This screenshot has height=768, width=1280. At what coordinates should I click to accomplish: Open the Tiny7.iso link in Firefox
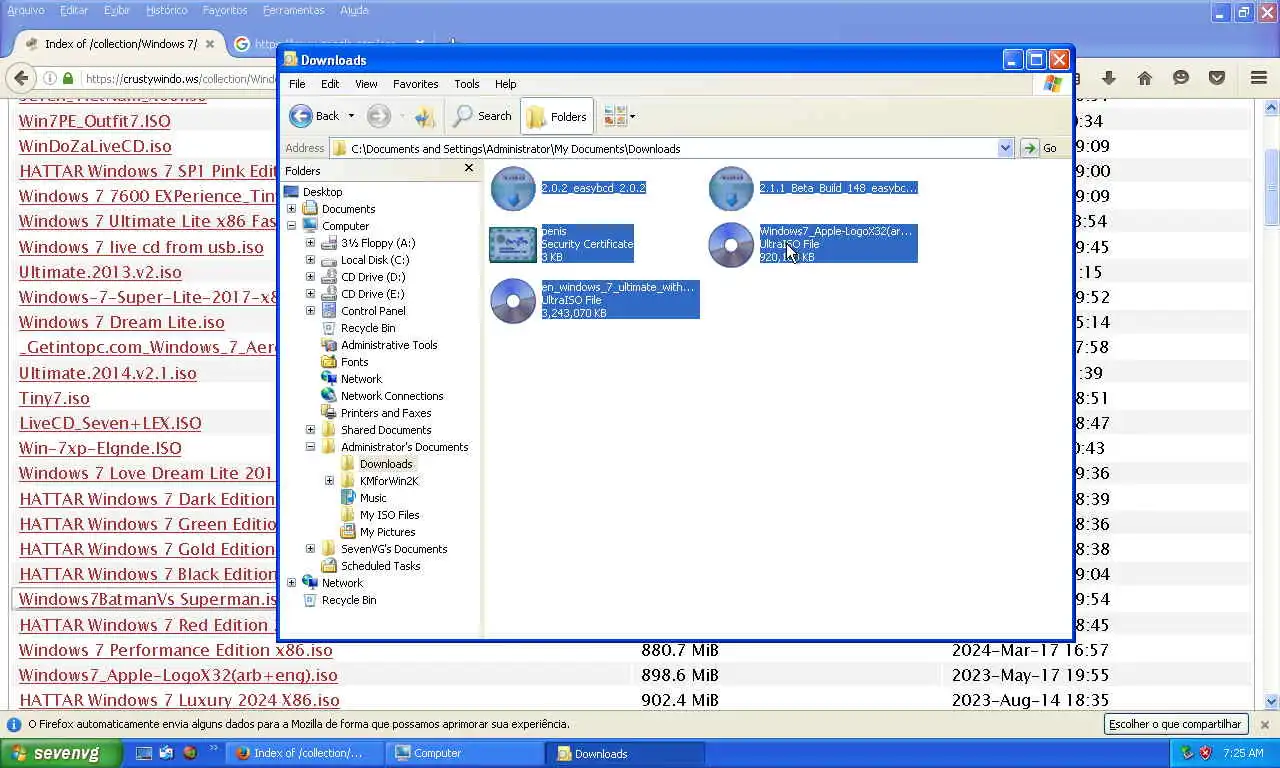point(54,398)
